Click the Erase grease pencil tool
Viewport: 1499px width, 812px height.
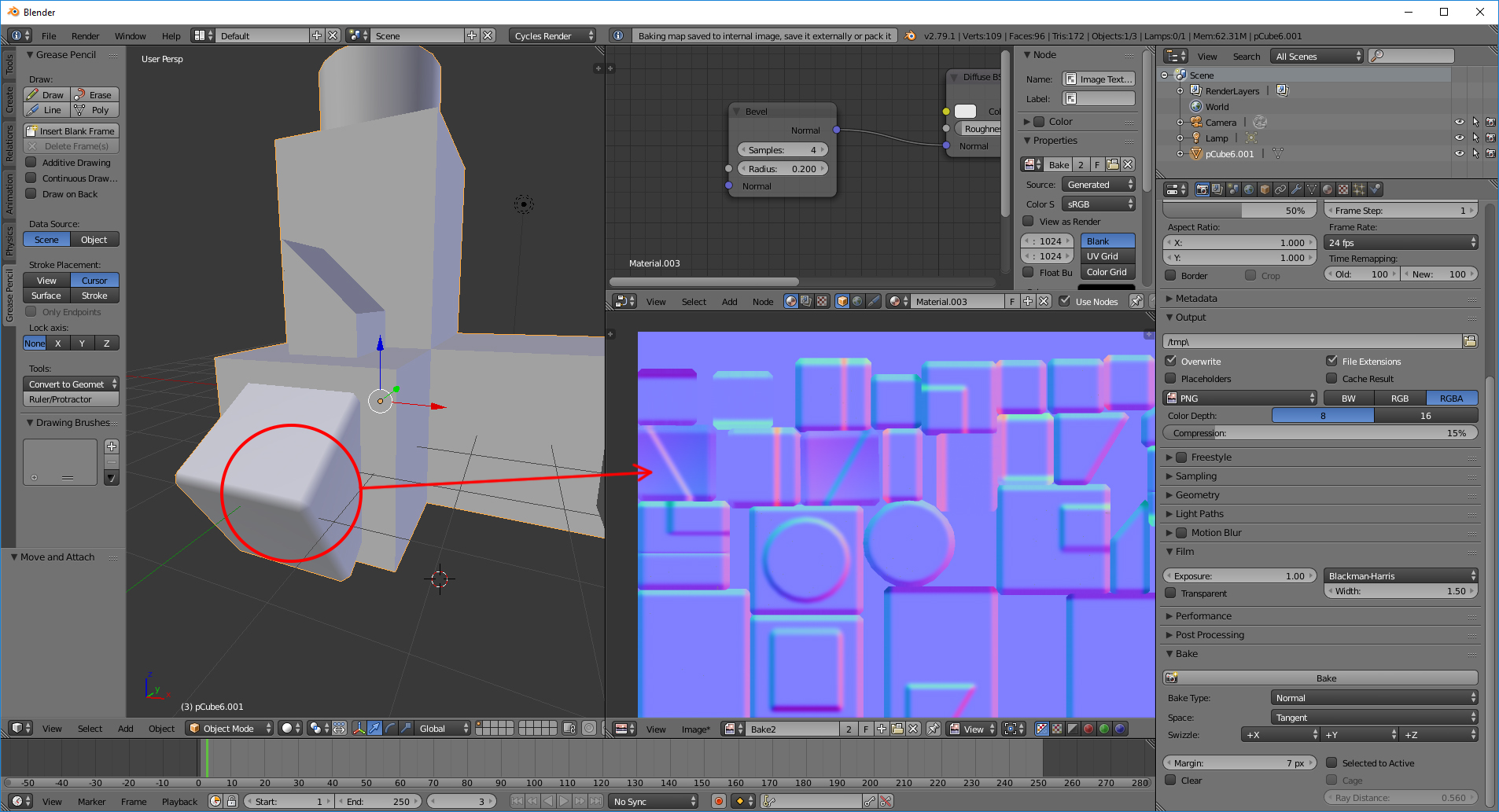(94, 94)
